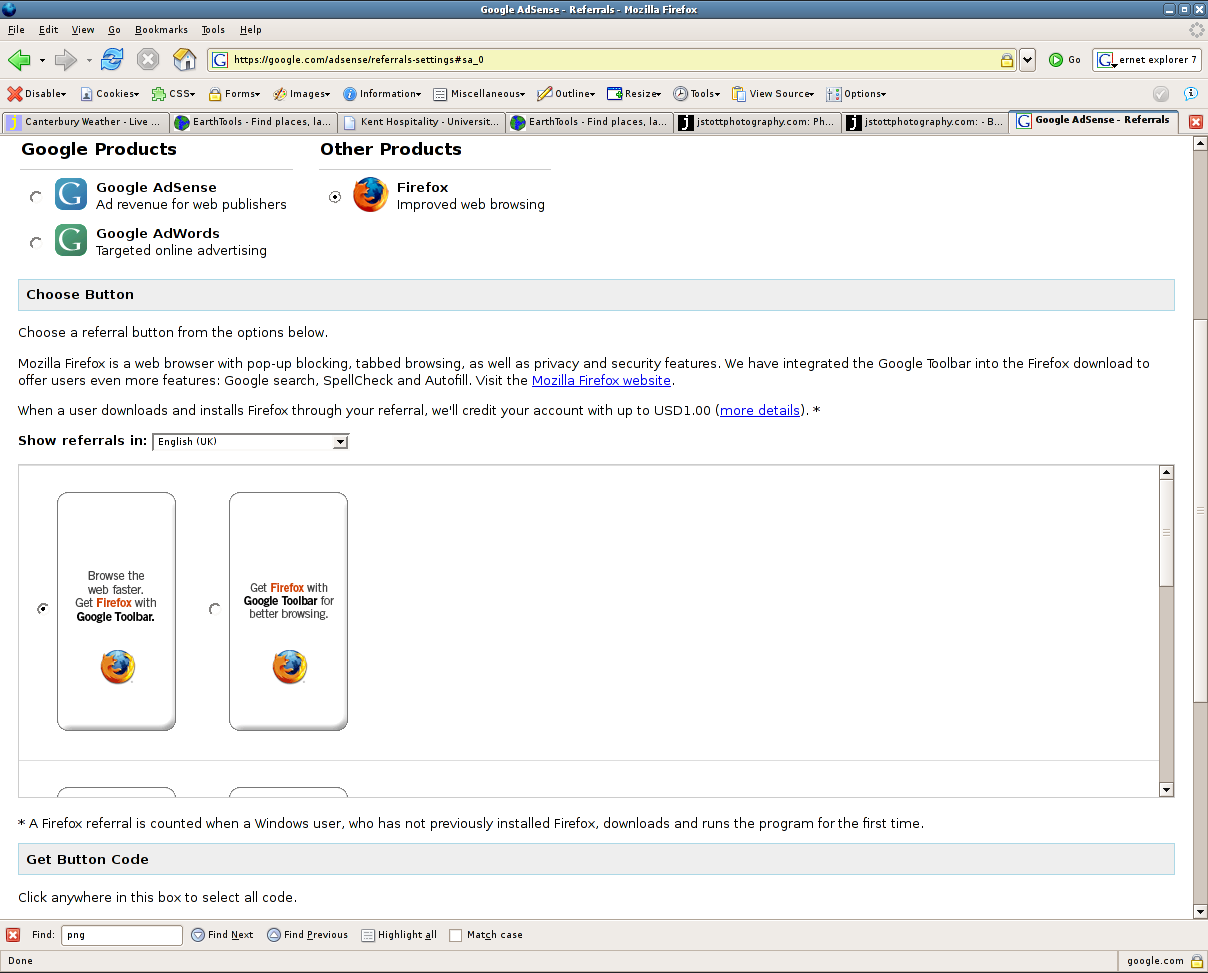Click the 'for better browsing' button preview
This screenshot has width=1208, height=973.
288,611
